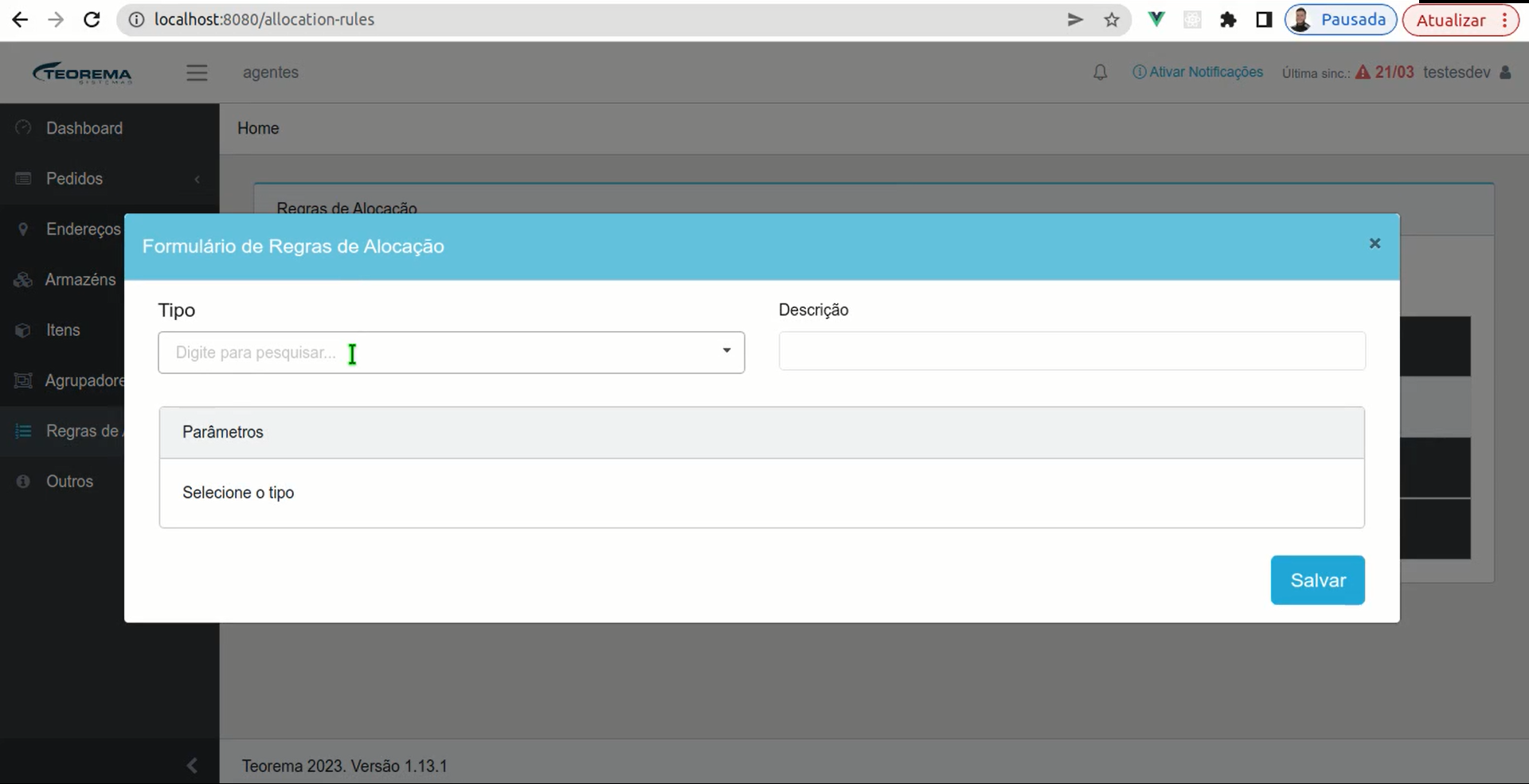Open Armazéns in the sidebar
Viewport: 1529px width, 784px height.
(80, 279)
